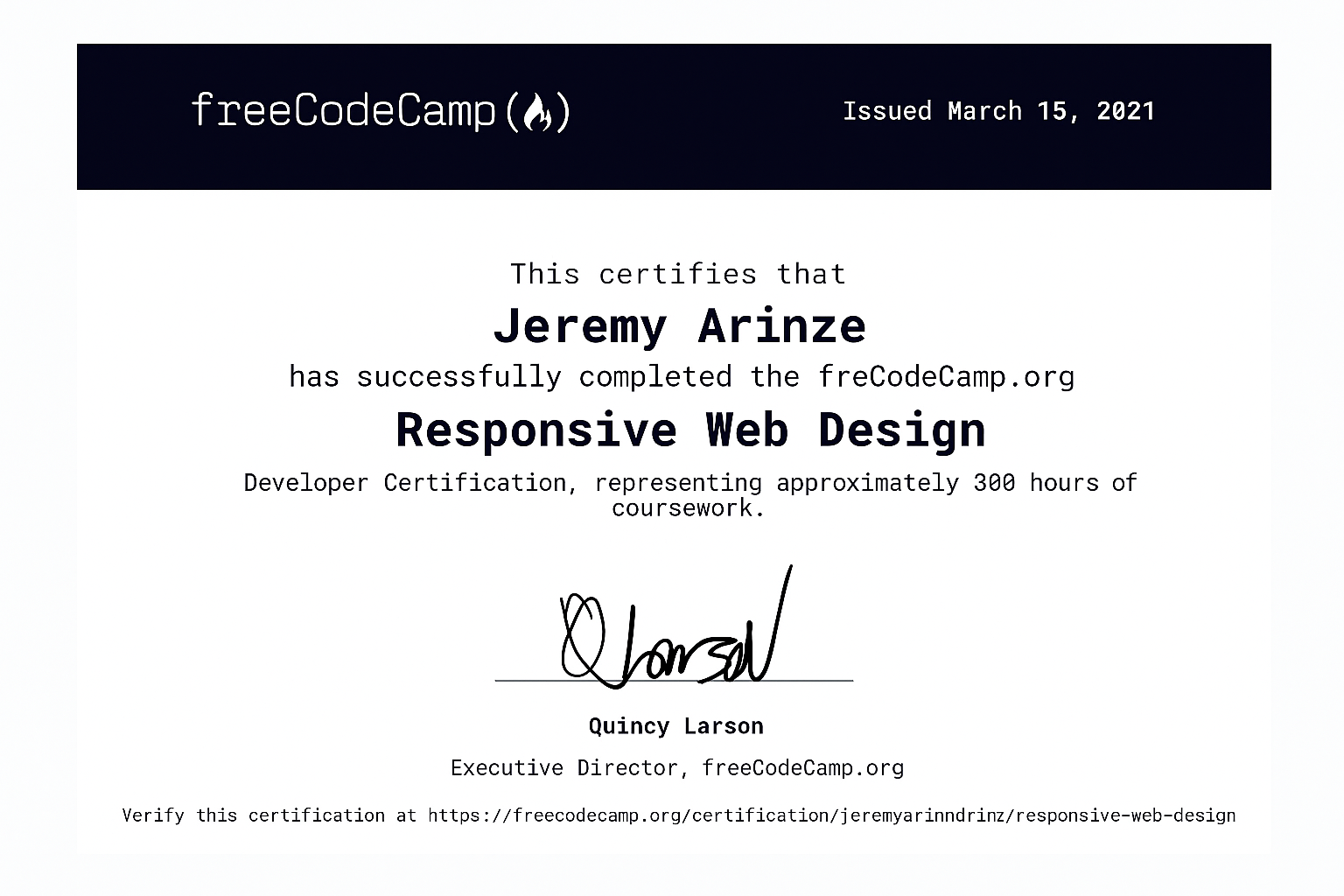Select the 'Issued March 15, 2021' date
1344x896 pixels.
click(x=998, y=111)
